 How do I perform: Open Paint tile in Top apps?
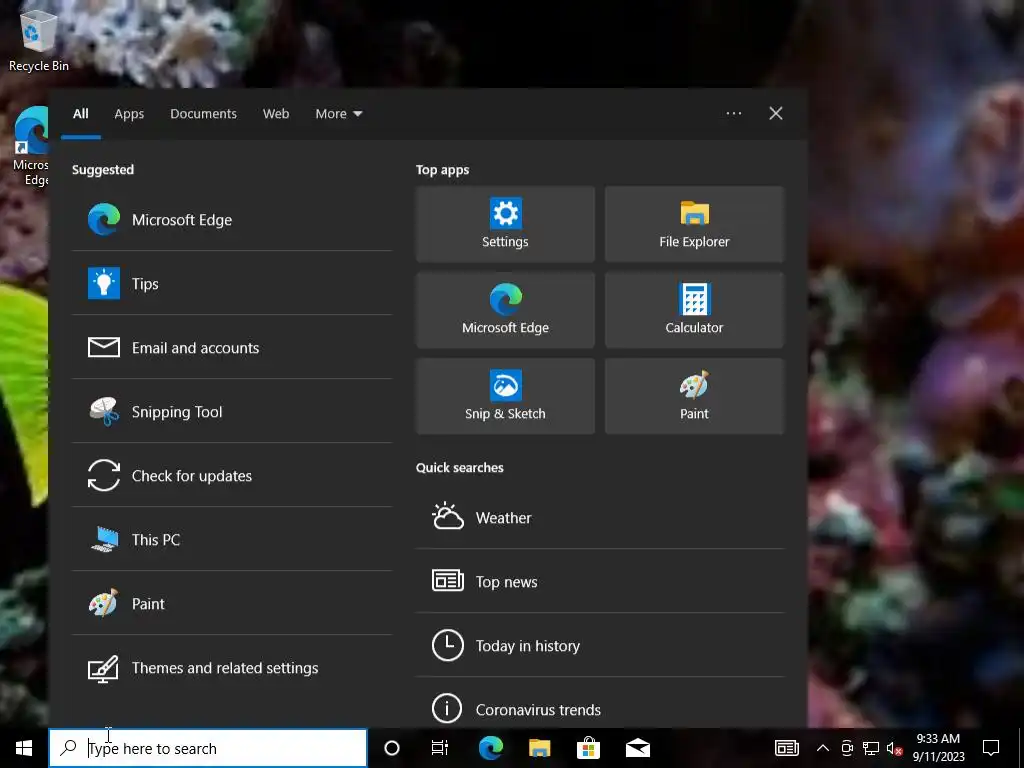[694, 396]
